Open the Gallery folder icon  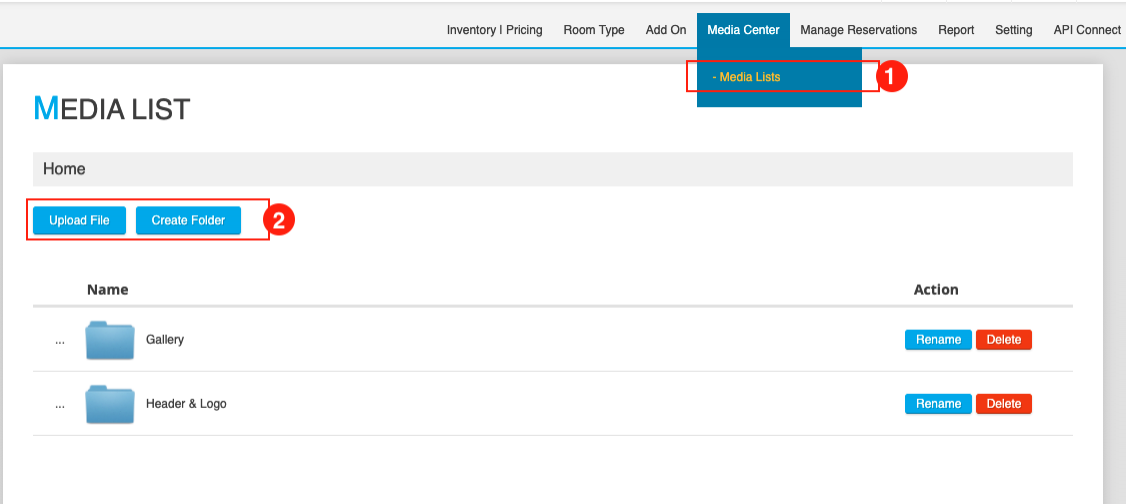point(110,340)
